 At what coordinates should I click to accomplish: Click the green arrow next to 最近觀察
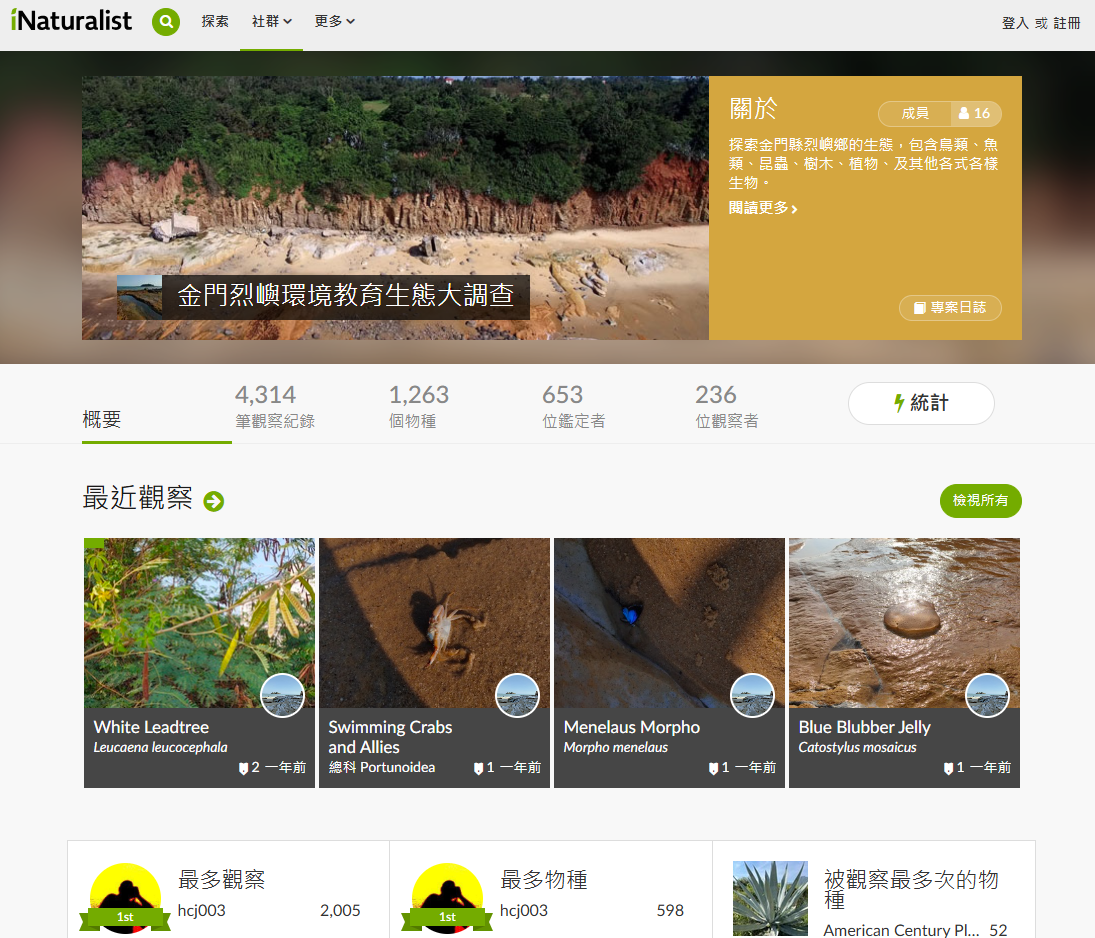coord(213,501)
